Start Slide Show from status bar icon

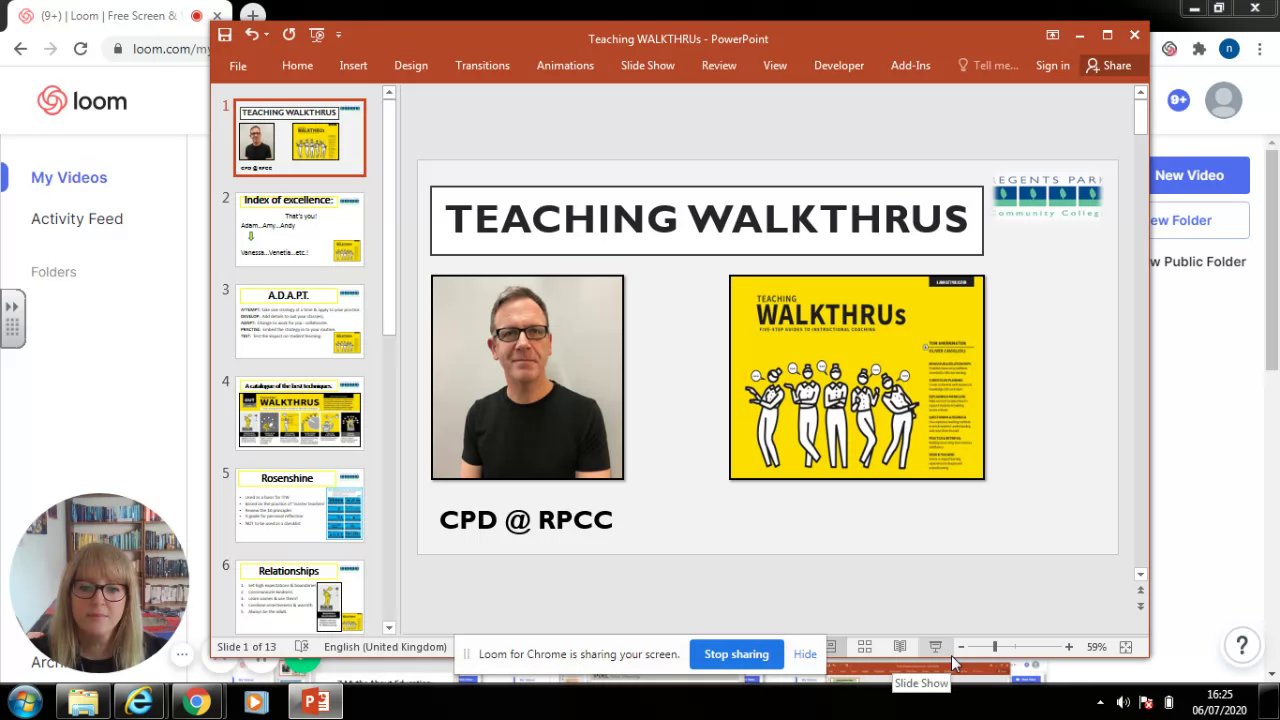click(935, 647)
